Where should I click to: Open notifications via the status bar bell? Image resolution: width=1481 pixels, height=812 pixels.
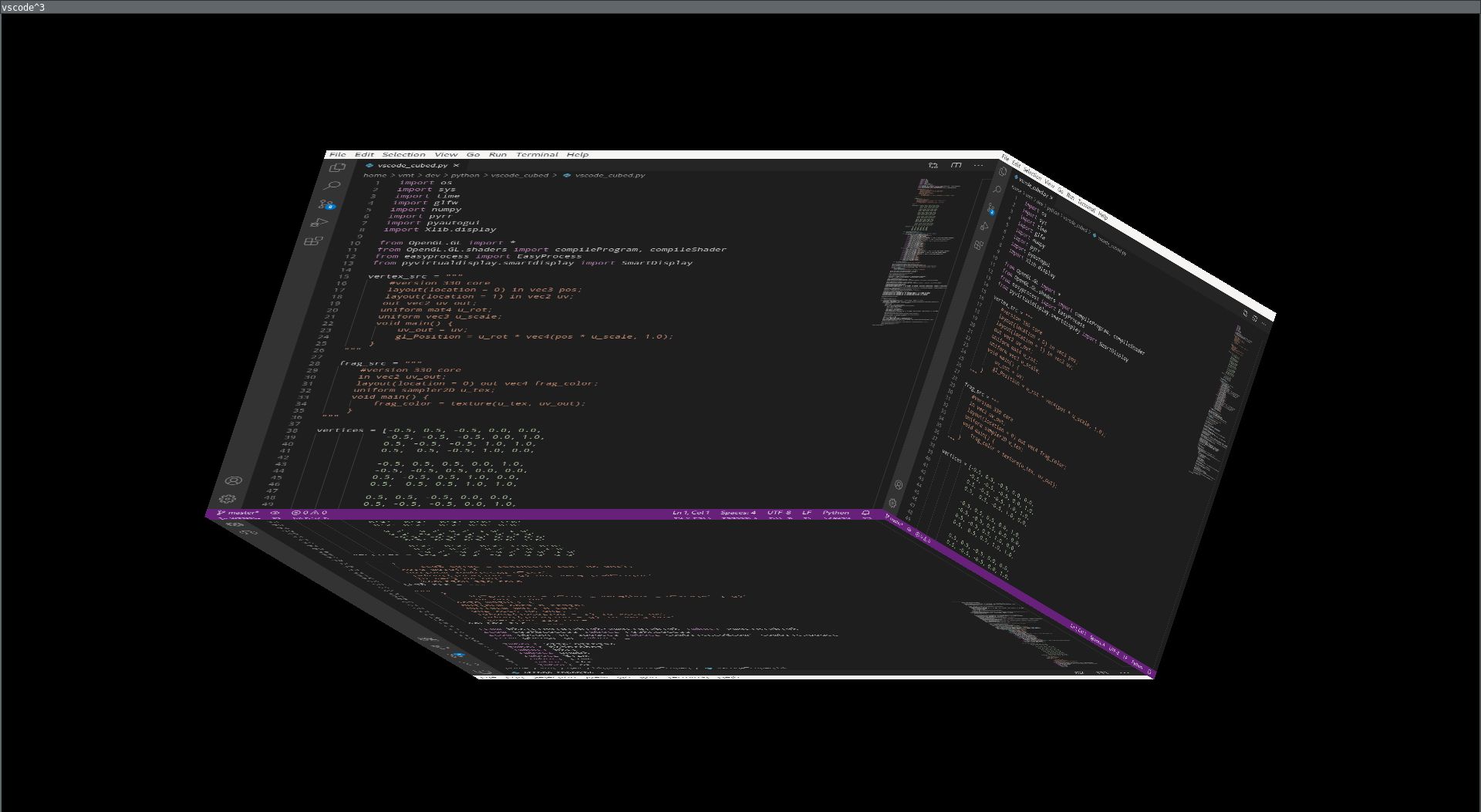point(865,513)
